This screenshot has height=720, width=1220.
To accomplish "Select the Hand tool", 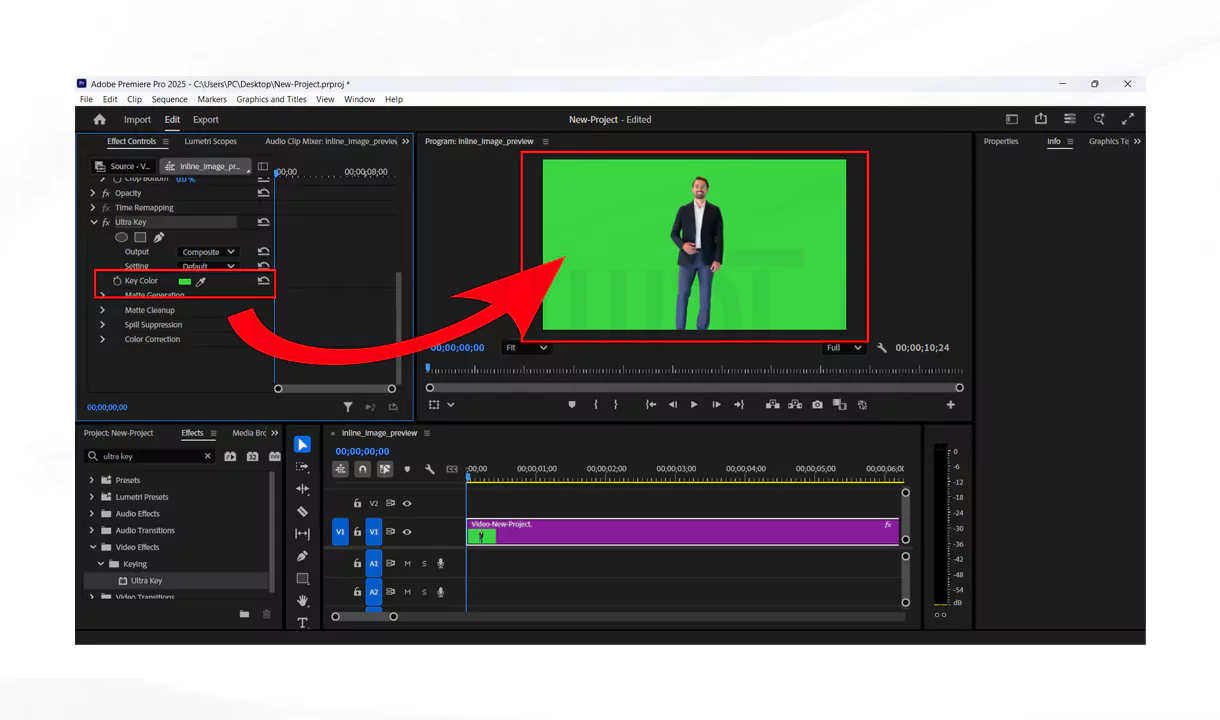I will point(302,600).
